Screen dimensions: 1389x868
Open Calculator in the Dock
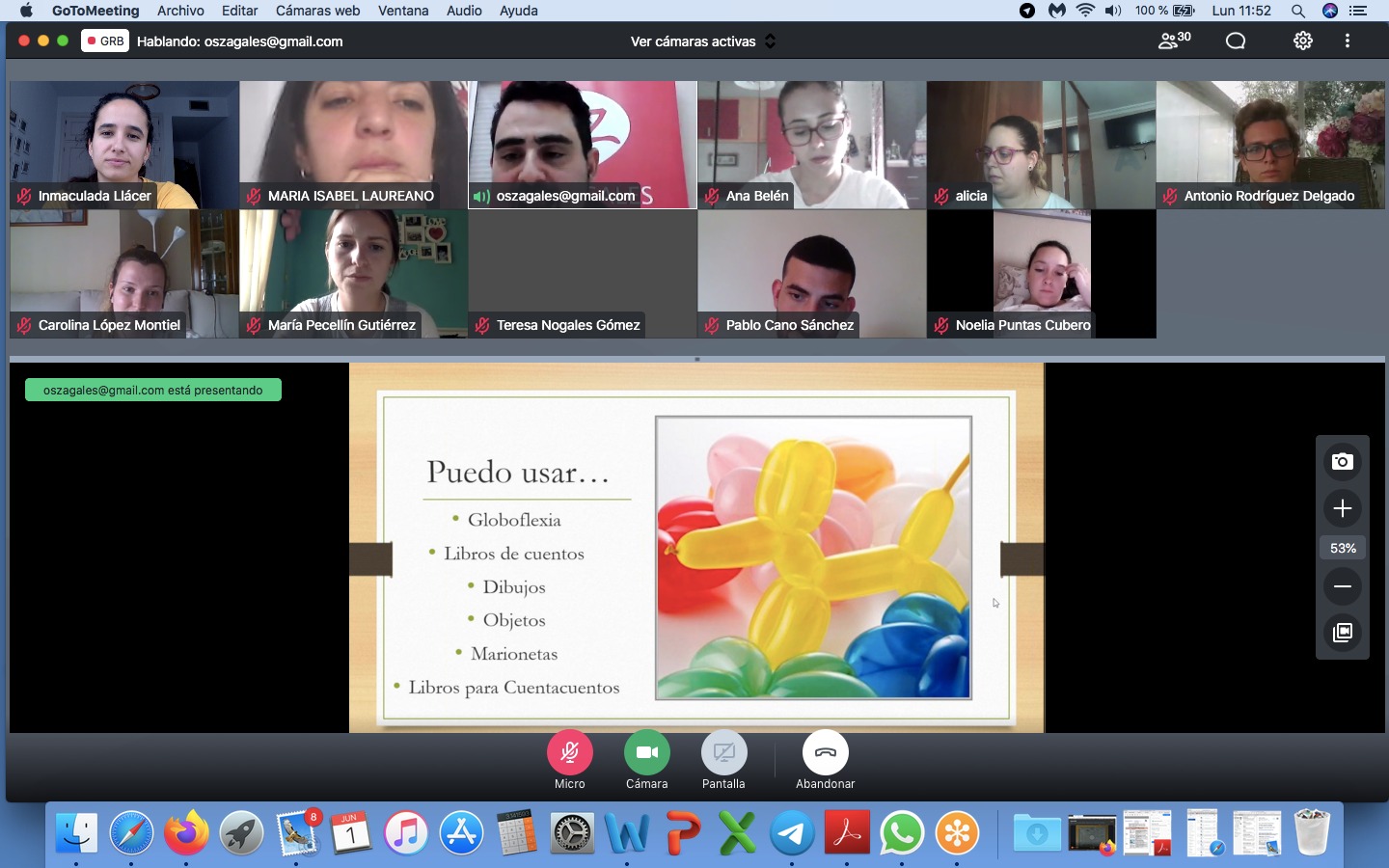tap(516, 832)
